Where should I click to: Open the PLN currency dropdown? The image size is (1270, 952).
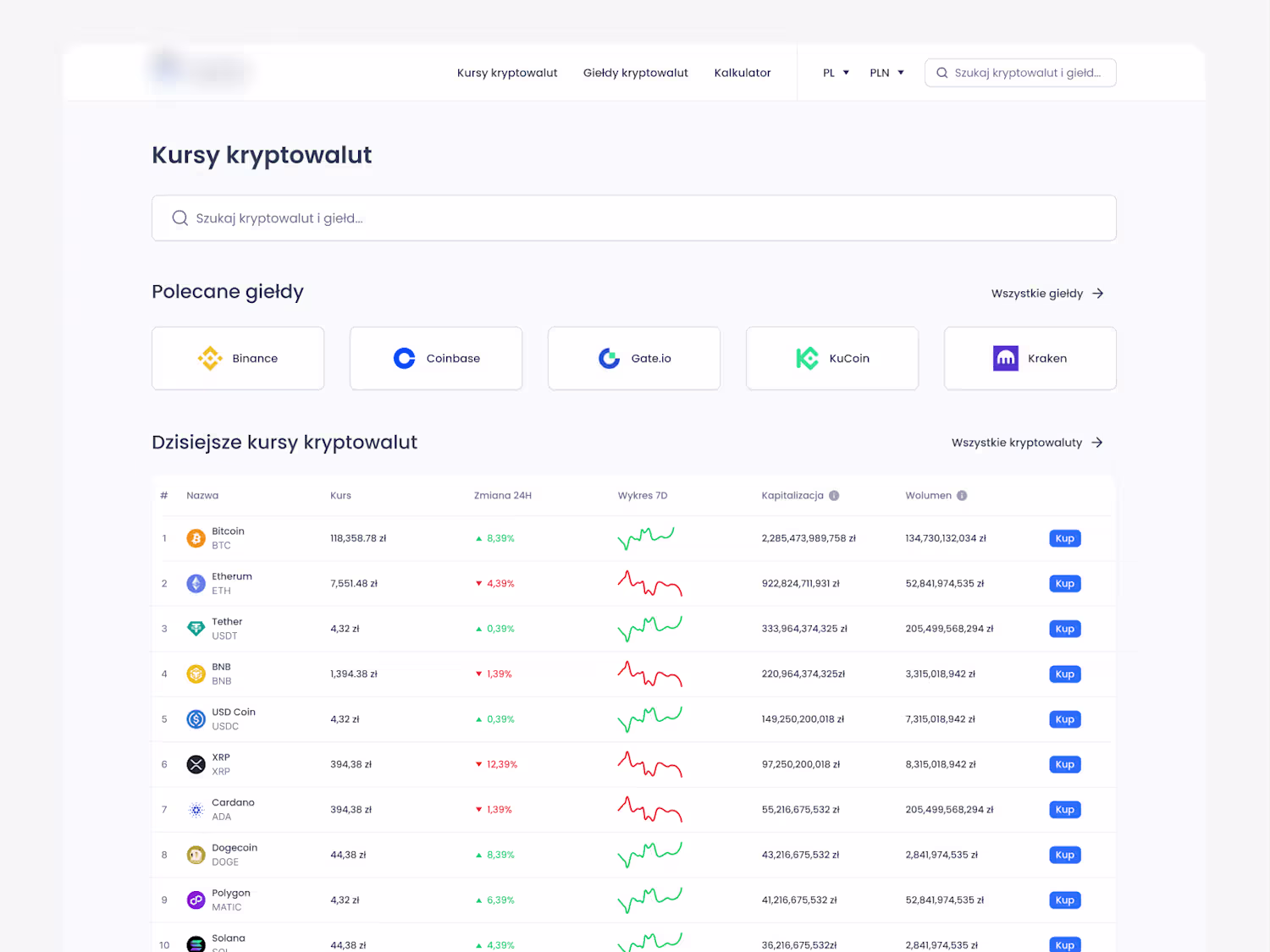pyautogui.click(x=886, y=73)
